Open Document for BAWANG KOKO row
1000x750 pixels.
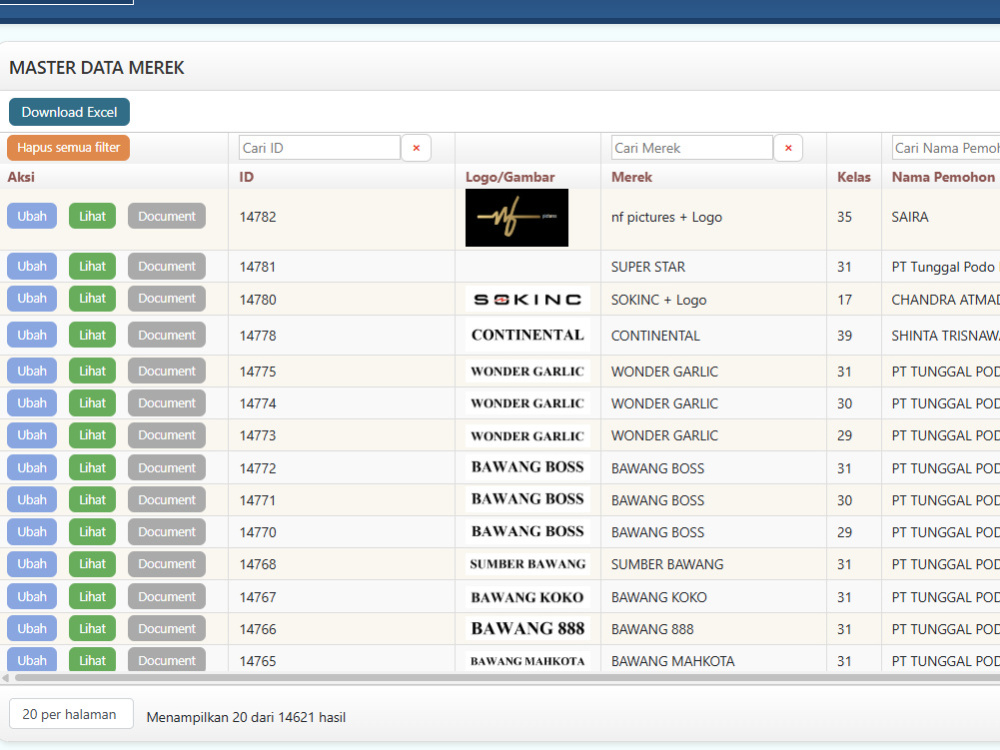point(167,596)
